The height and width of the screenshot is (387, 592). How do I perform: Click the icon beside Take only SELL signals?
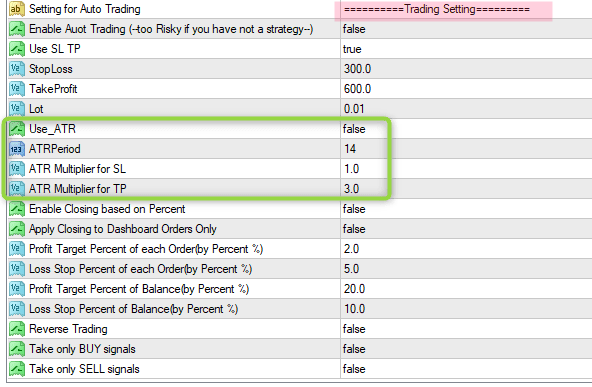pos(17,369)
